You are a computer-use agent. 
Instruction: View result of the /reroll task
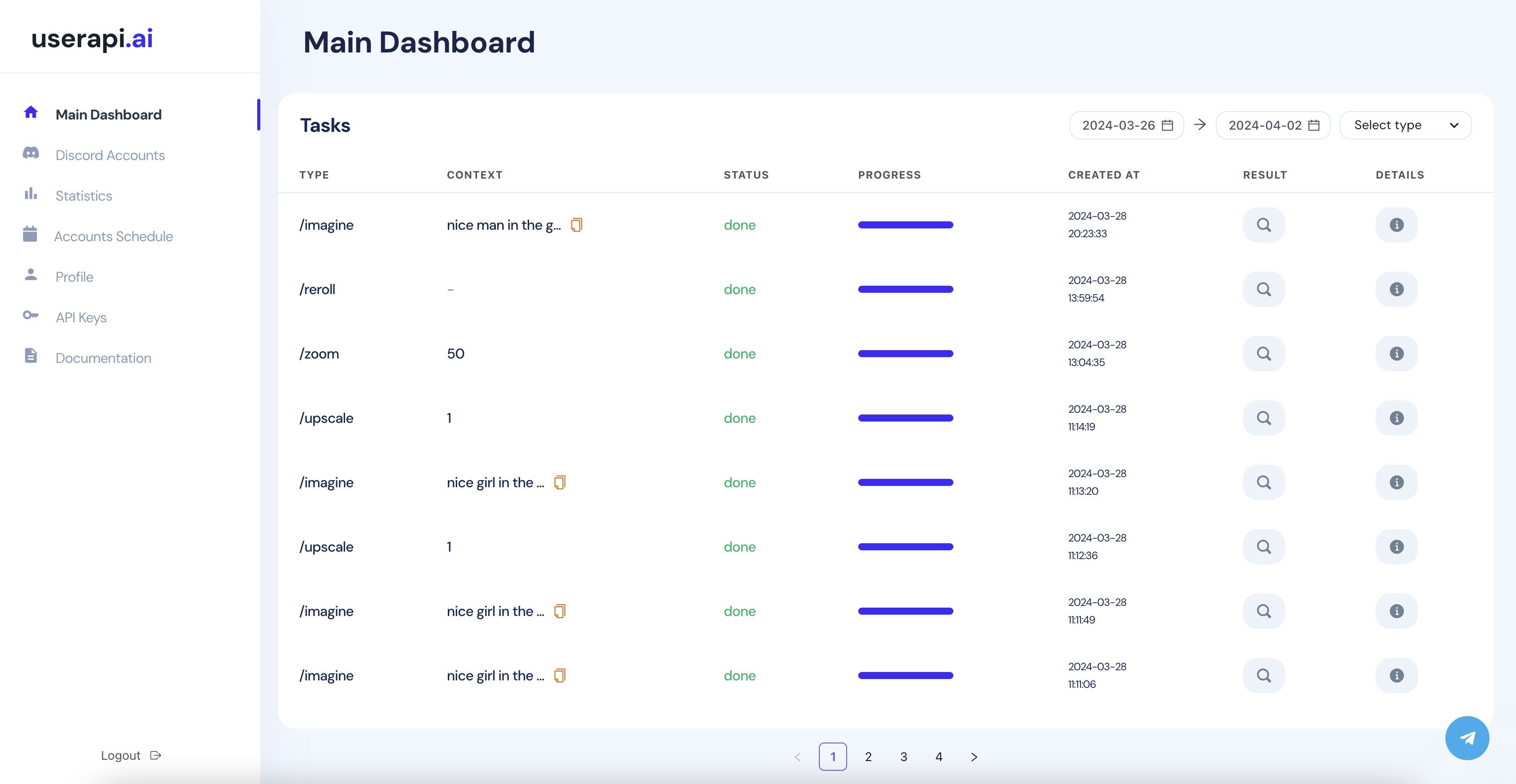click(x=1263, y=289)
